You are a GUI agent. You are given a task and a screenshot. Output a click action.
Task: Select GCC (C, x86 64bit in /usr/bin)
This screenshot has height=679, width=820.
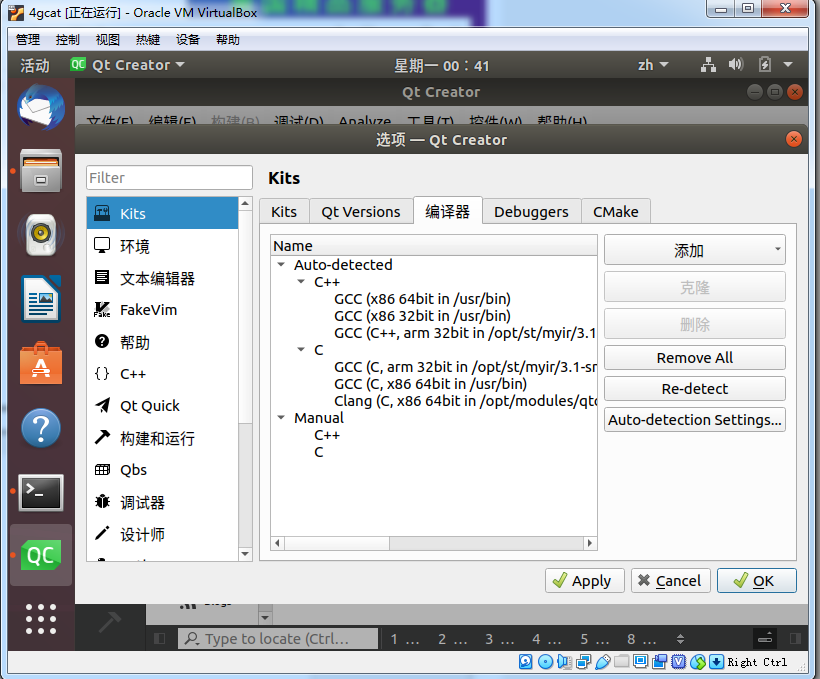point(430,383)
